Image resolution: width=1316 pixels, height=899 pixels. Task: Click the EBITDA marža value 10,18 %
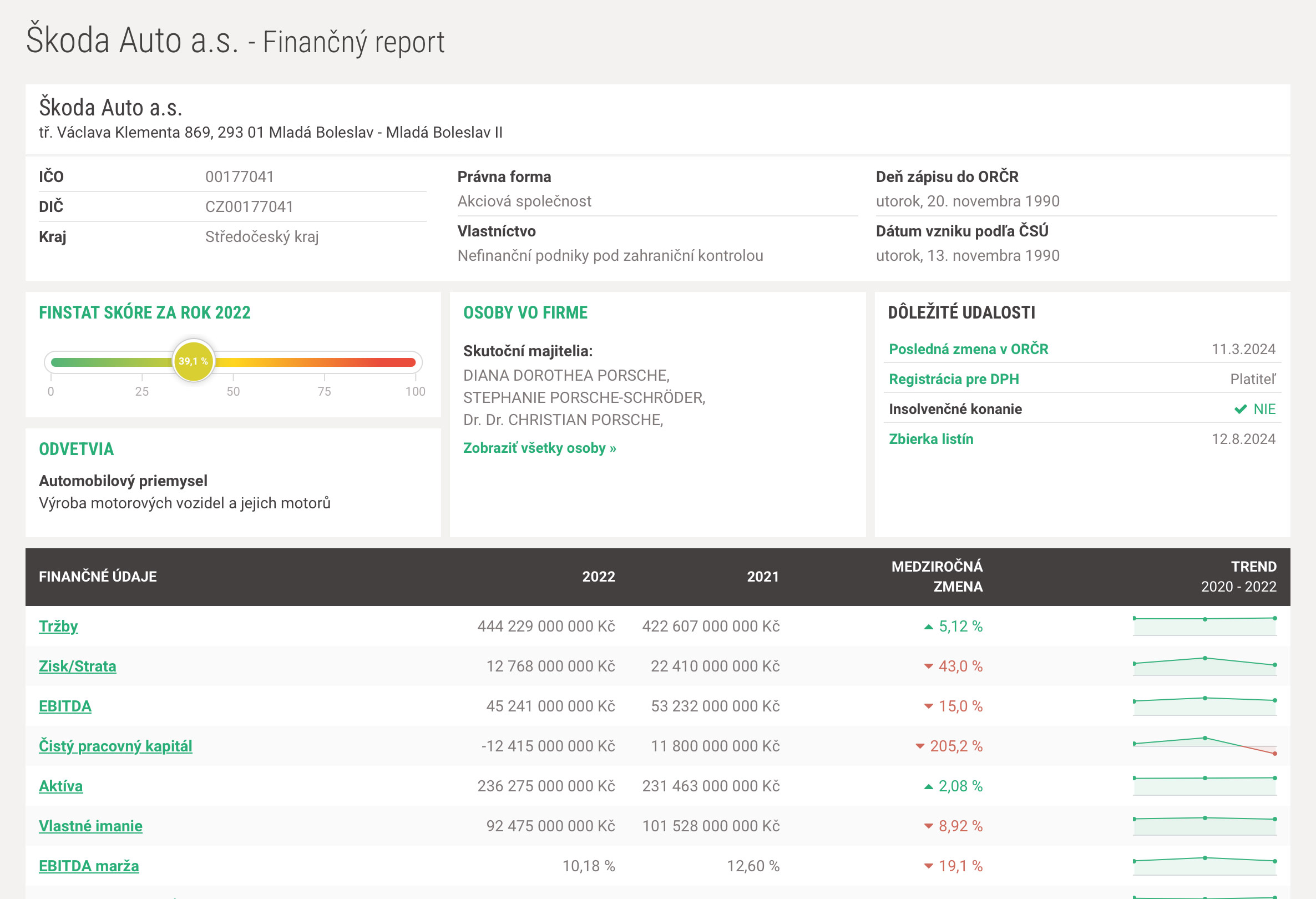[x=588, y=866]
